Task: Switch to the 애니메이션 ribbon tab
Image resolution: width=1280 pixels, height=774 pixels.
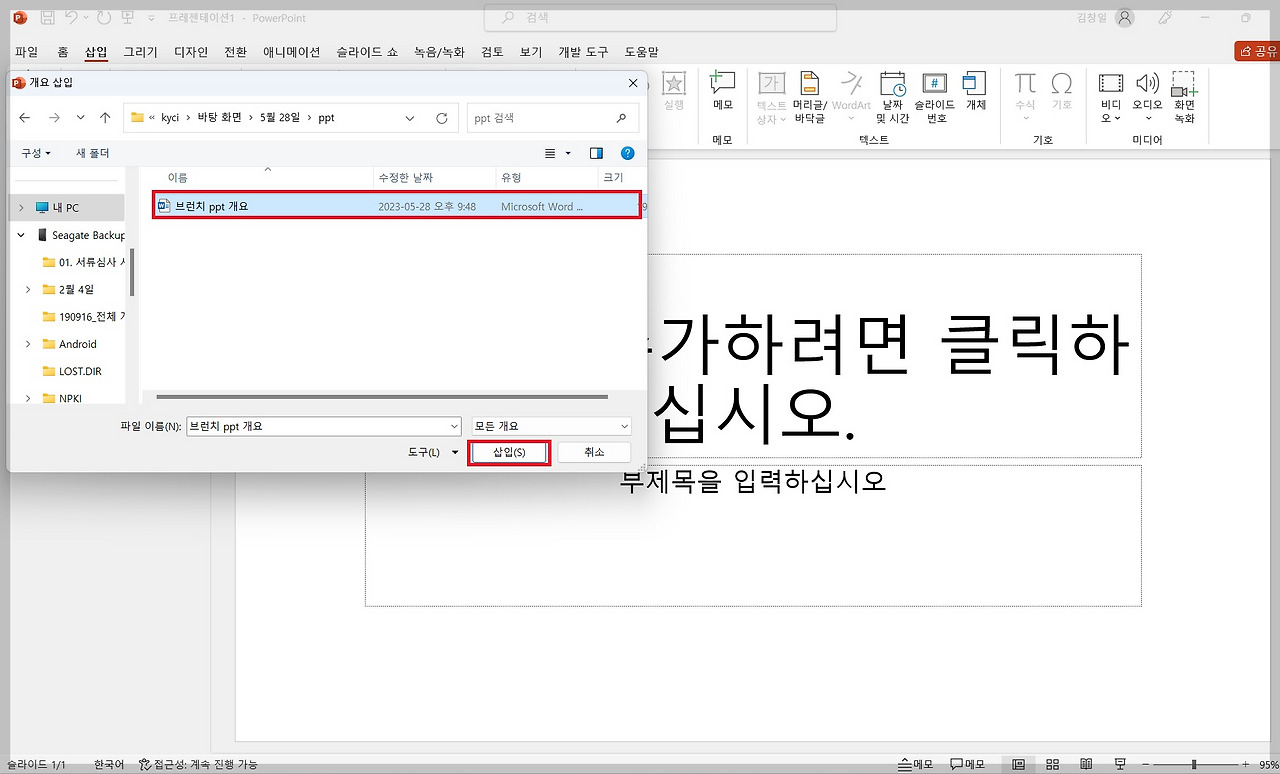Action: [291, 52]
